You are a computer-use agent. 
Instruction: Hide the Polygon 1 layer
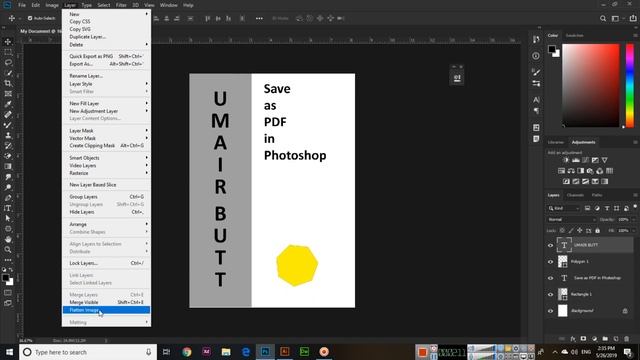(550, 262)
